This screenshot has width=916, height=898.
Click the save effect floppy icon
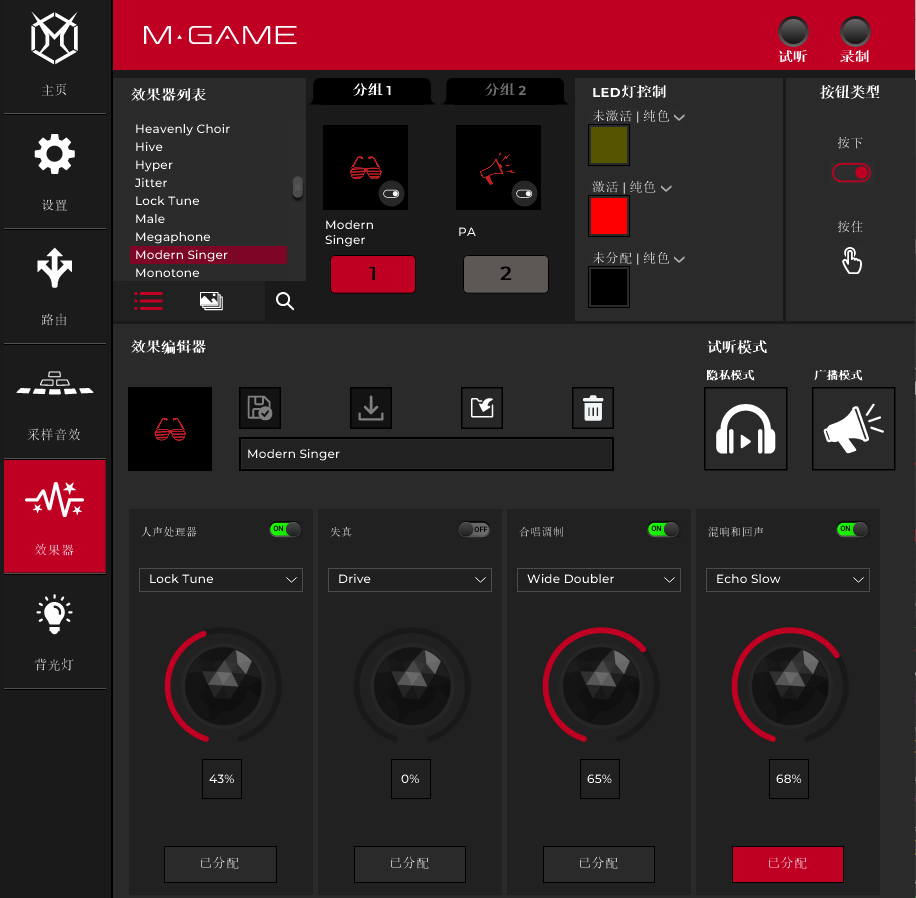pos(260,407)
